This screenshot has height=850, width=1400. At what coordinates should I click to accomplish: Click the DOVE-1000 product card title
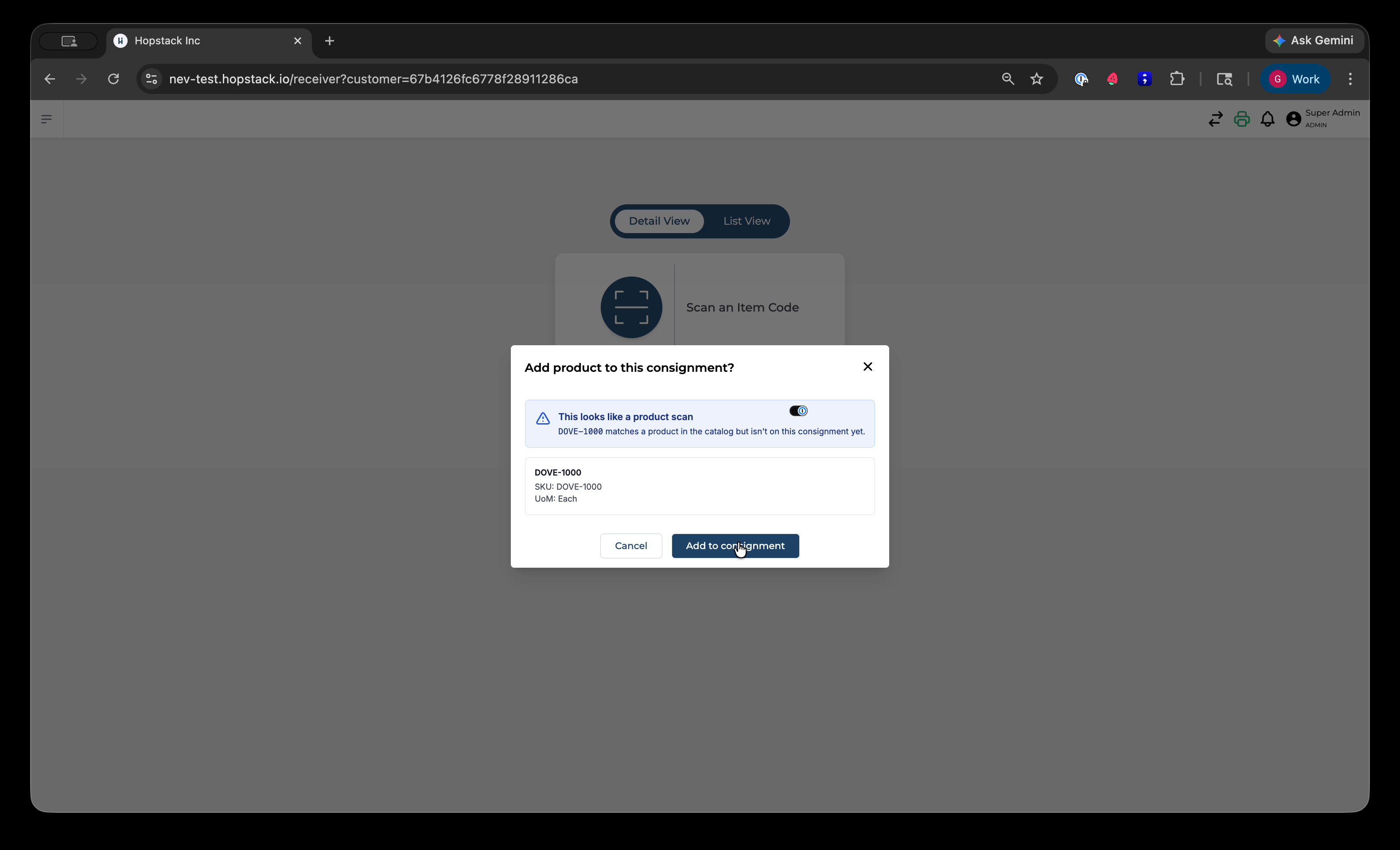click(558, 473)
